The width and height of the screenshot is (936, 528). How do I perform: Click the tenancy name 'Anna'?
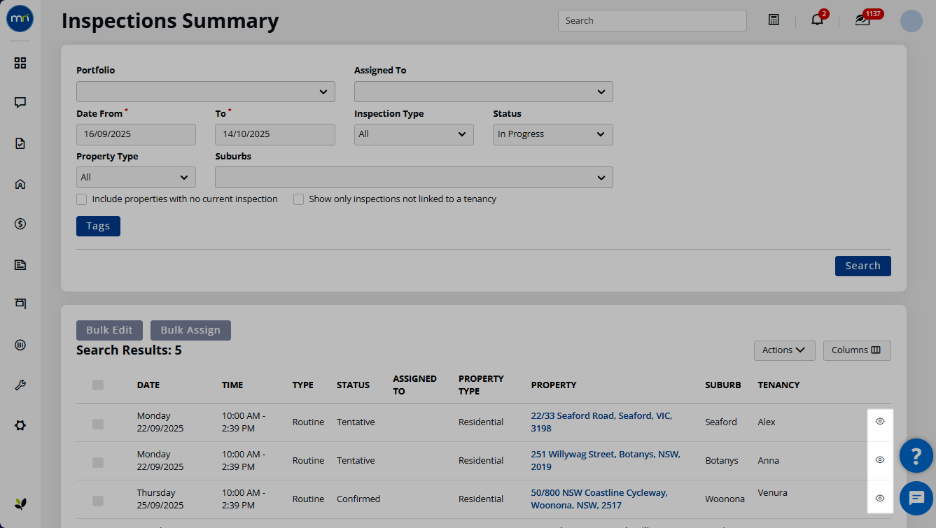tap(768, 461)
